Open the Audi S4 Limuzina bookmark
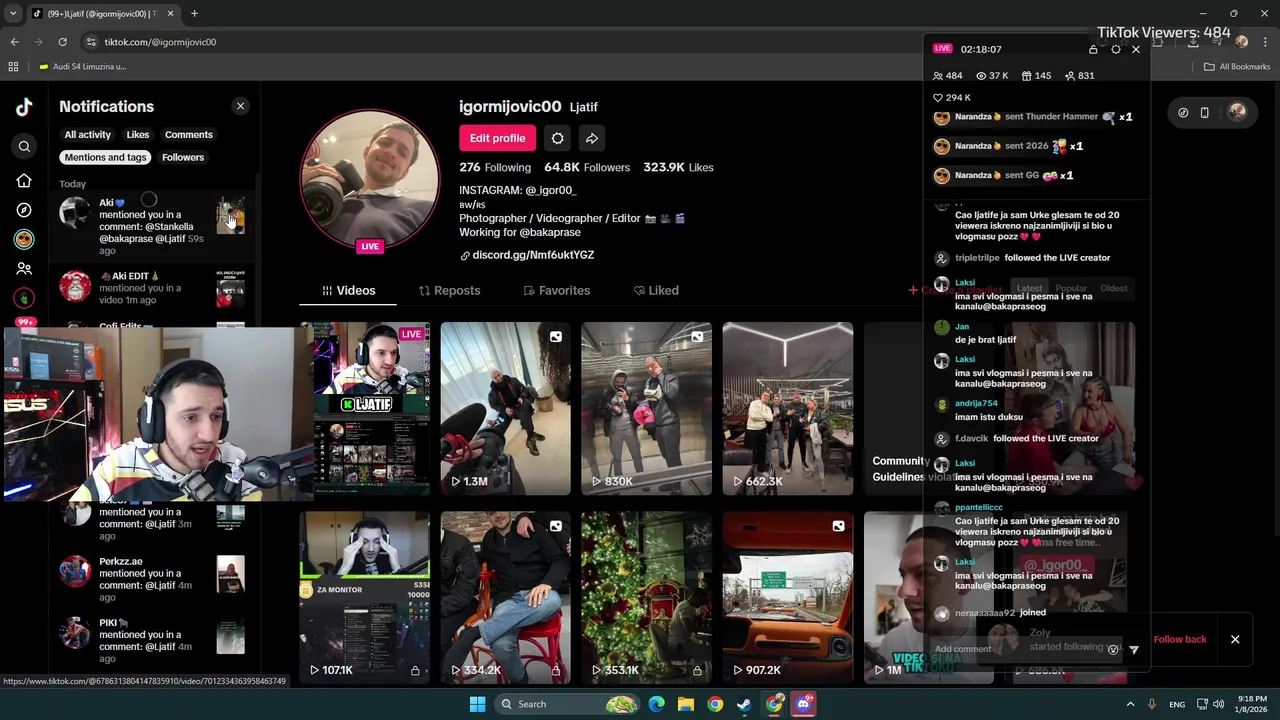1280x720 pixels. (83, 67)
